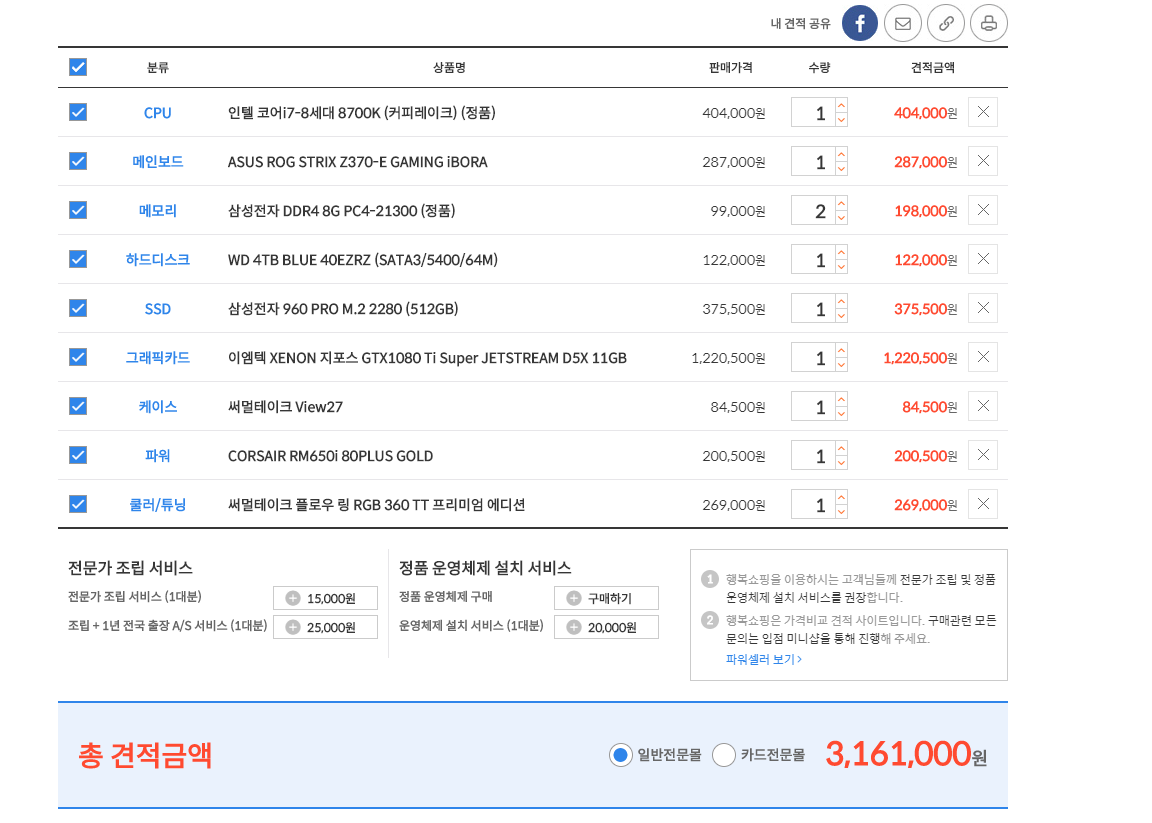
Task: Remove the CPU row with X
Action: (x=982, y=112)
